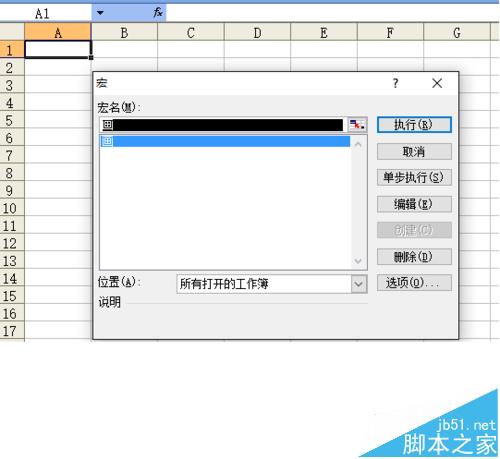
Task: Select column G header
Action: point(457,33)
